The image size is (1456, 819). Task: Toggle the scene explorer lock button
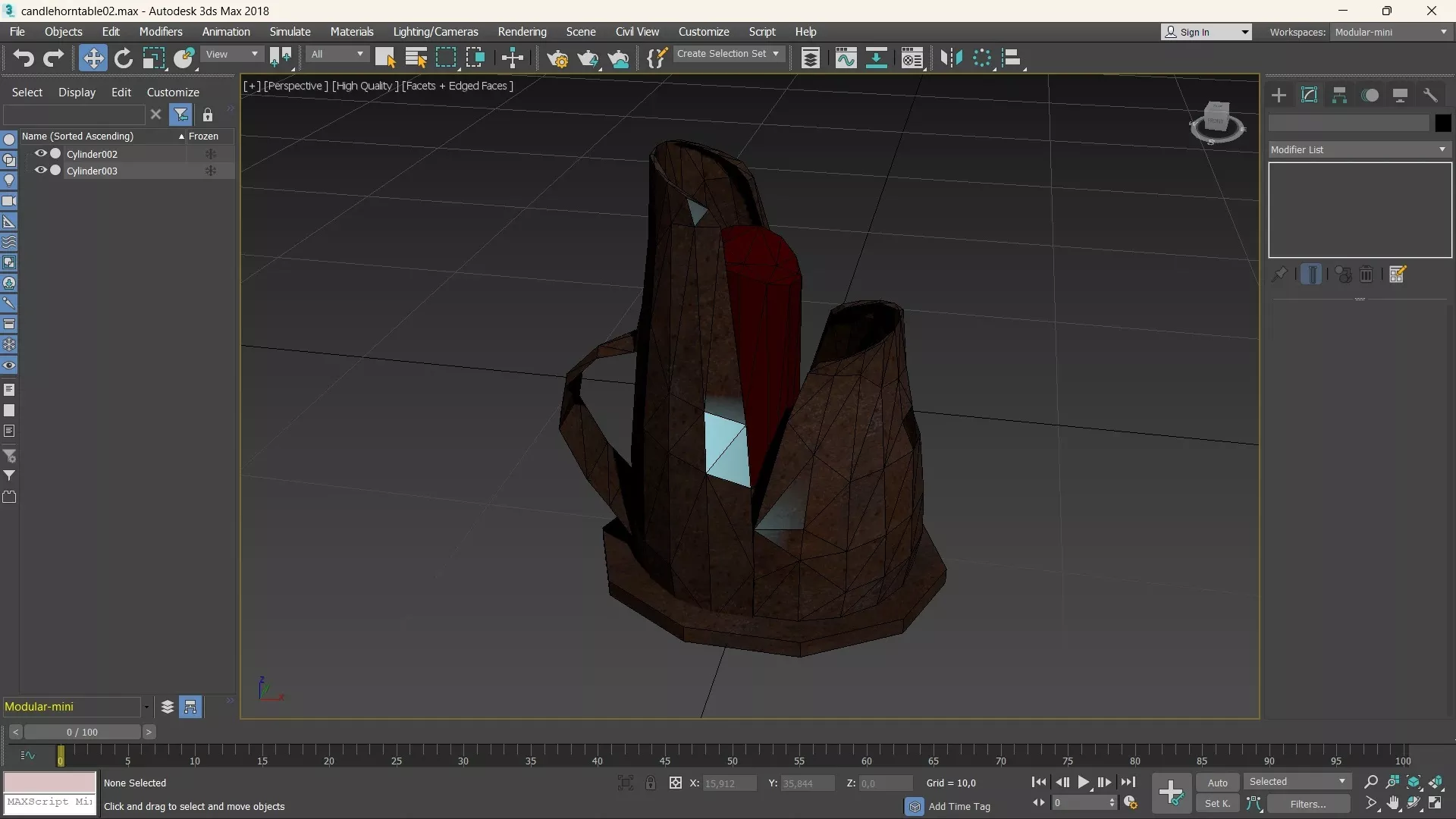[207, 115]
